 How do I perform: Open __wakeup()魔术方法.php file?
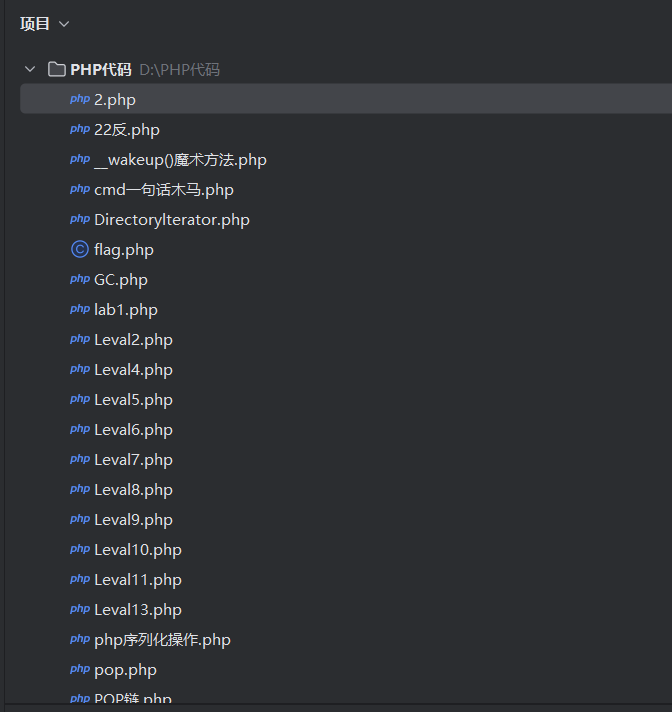tap(180, 160)
